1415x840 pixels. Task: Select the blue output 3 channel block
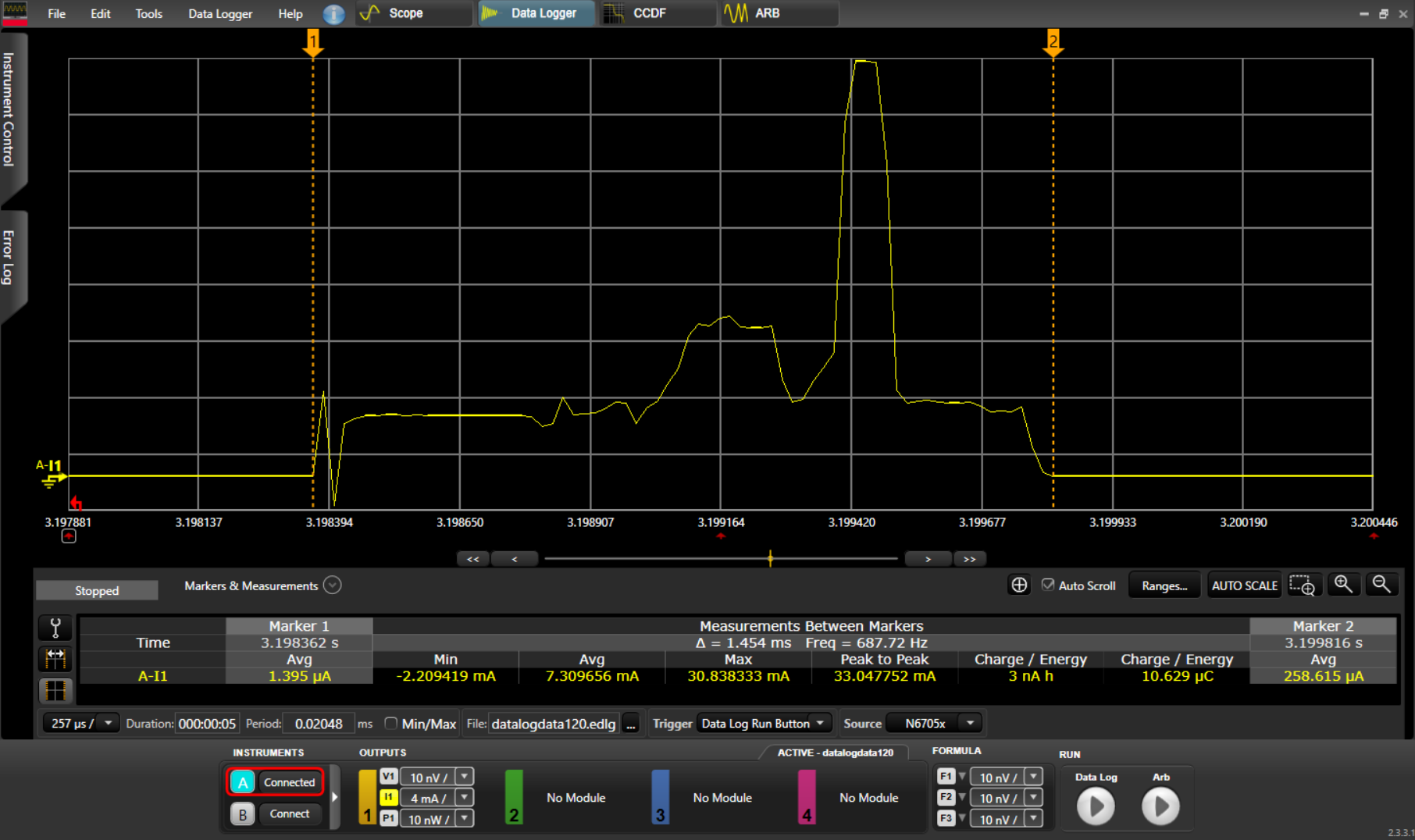661,797
